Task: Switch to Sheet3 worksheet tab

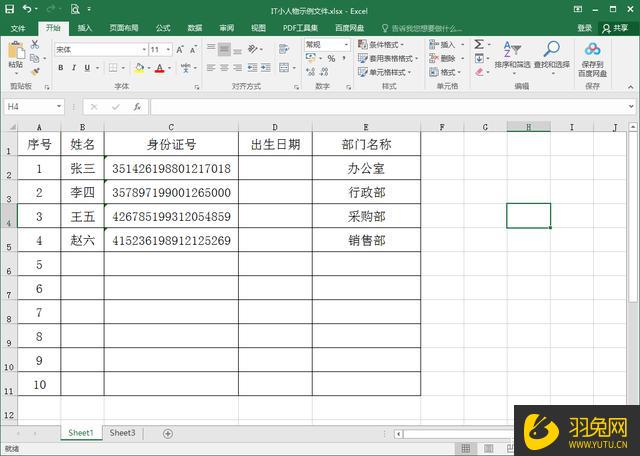Action: [122, 433]
